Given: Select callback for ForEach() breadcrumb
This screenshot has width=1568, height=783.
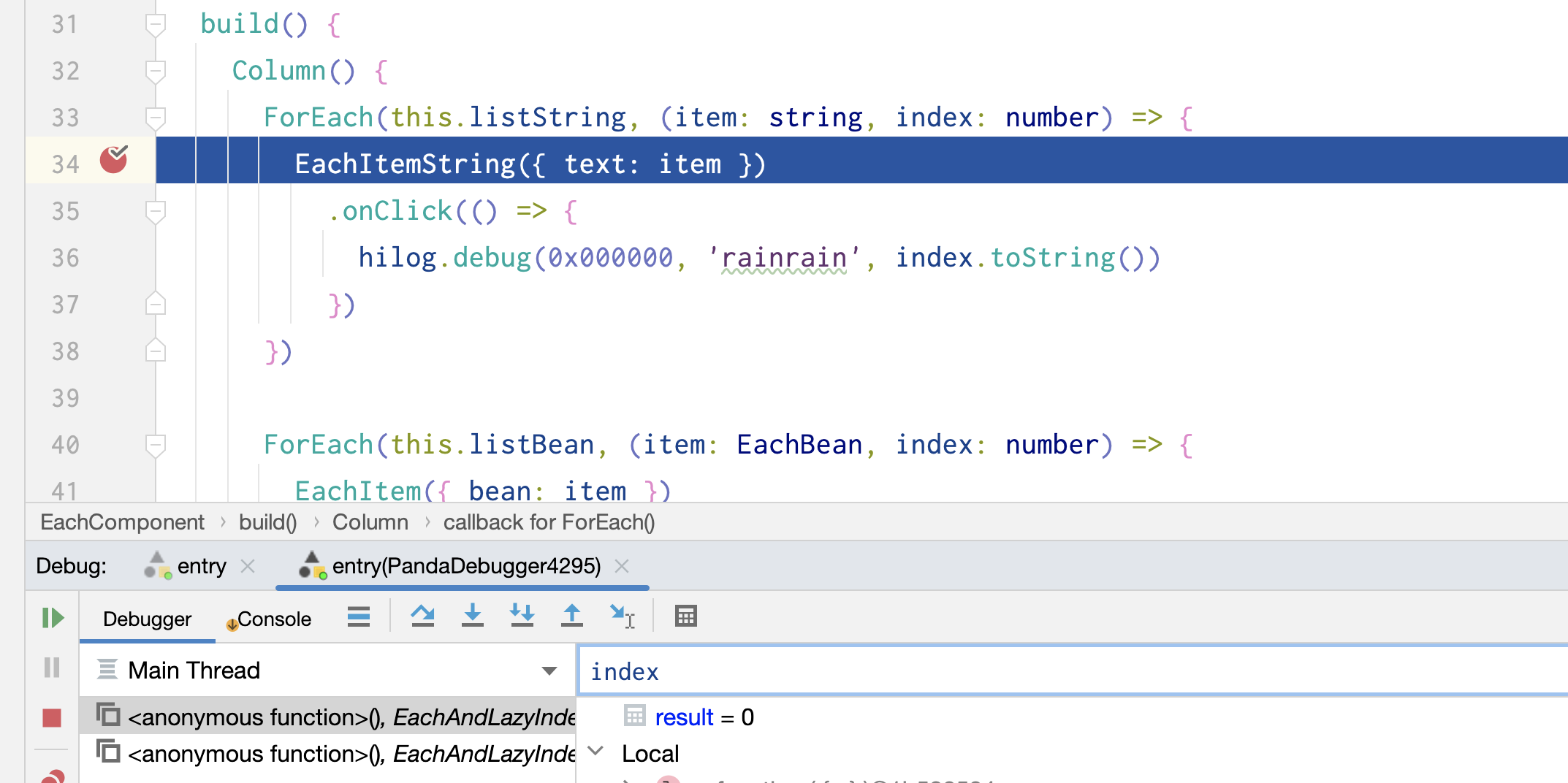Looking at the screenshot, I should click(x=549, y=522).
